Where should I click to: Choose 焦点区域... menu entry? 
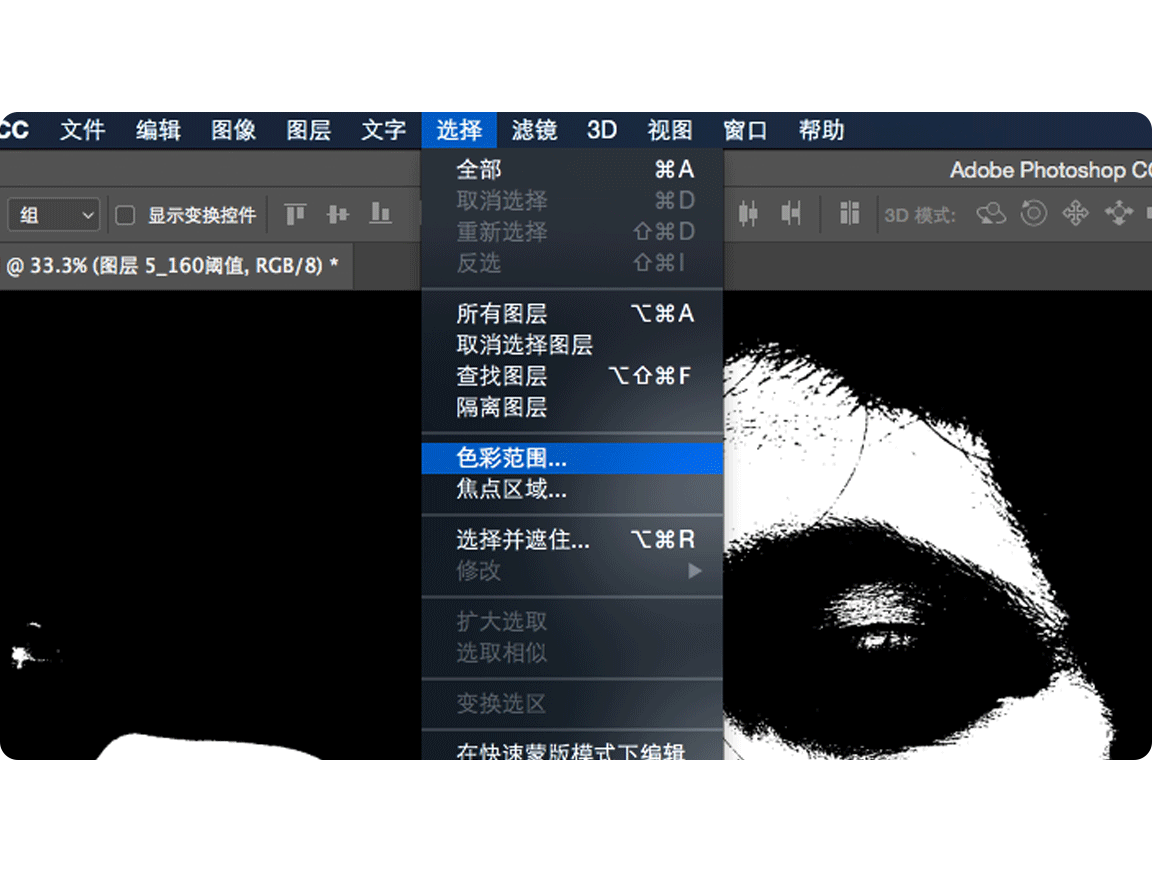click(572, 489)
